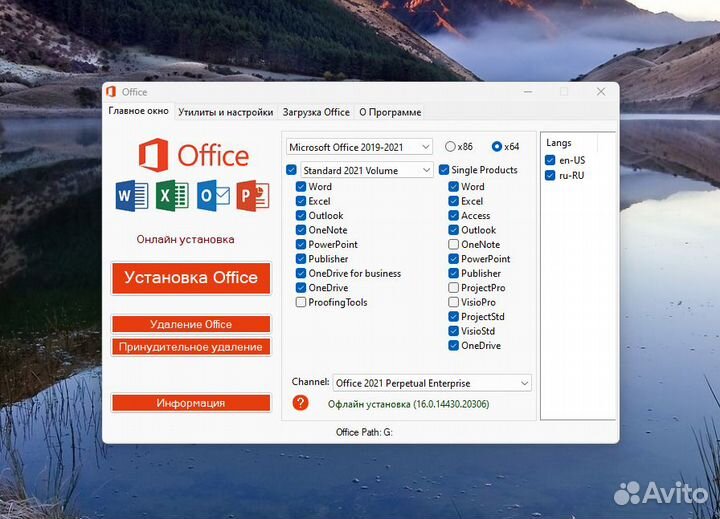The height and width of the screenshot is (519, 720).
Task: Uncheck the VisioStd checkbox
Action: (453, 331)
